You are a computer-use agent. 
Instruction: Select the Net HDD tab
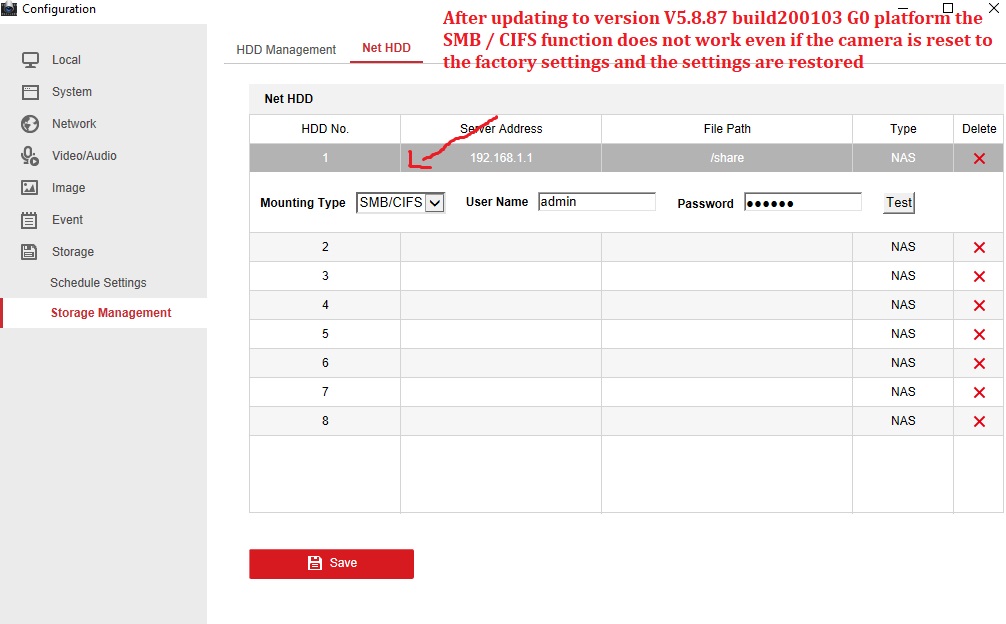coord(386,48)
